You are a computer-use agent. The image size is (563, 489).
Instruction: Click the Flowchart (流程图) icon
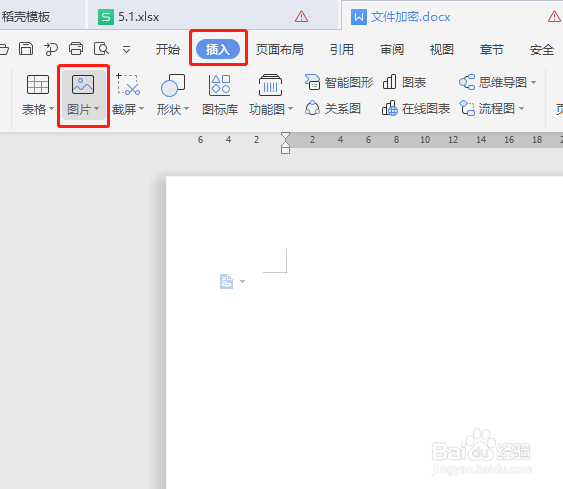[x=467, y=108]
